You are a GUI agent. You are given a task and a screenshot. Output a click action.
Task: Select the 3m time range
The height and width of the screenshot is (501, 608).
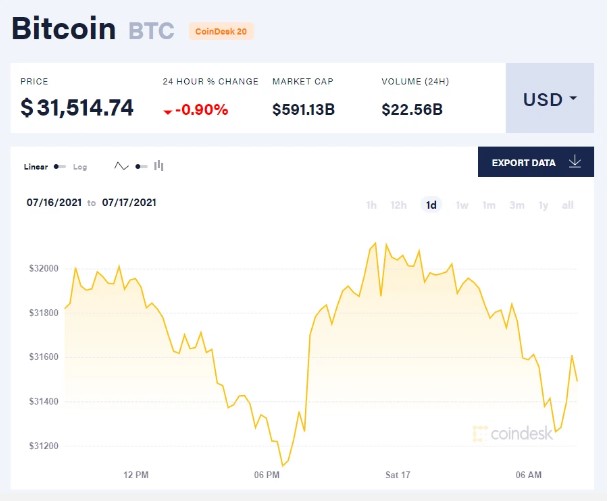coord(517,205)
